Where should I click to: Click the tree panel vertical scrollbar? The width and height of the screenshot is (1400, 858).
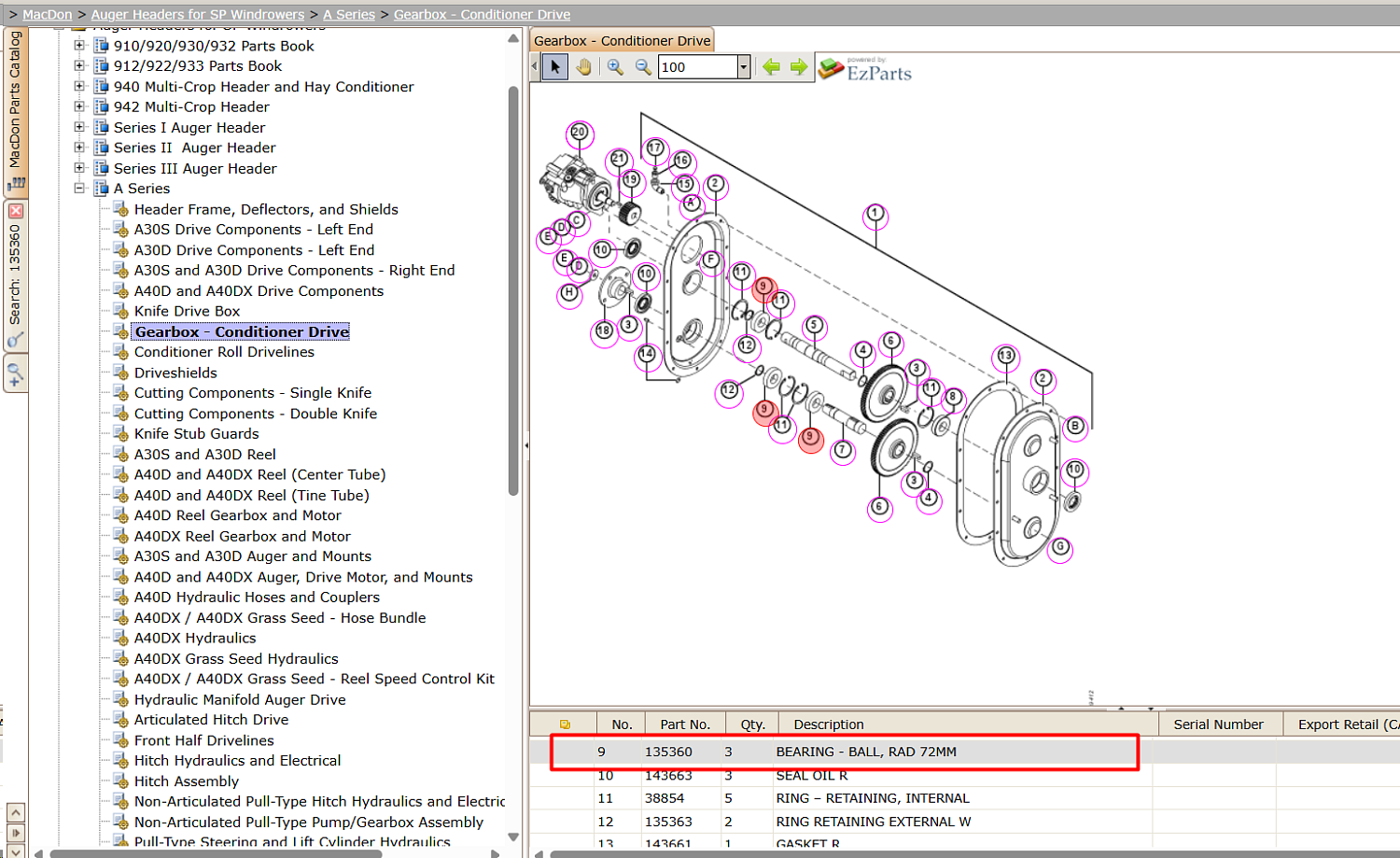pos(513,291)
